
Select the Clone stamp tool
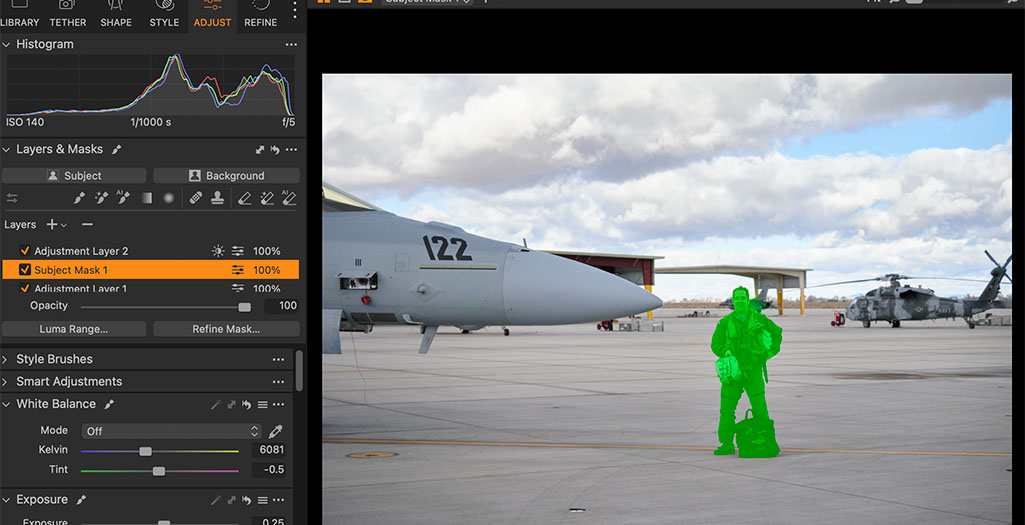pyautogui.click(x=216, y=198)
